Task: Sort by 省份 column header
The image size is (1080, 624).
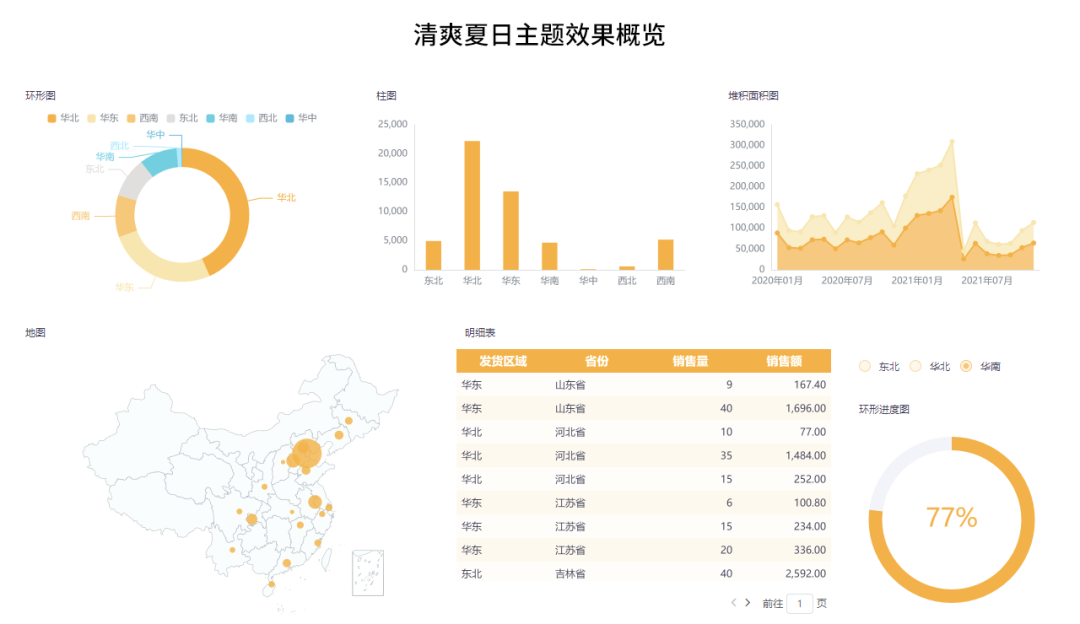Action: pos(596,361)
